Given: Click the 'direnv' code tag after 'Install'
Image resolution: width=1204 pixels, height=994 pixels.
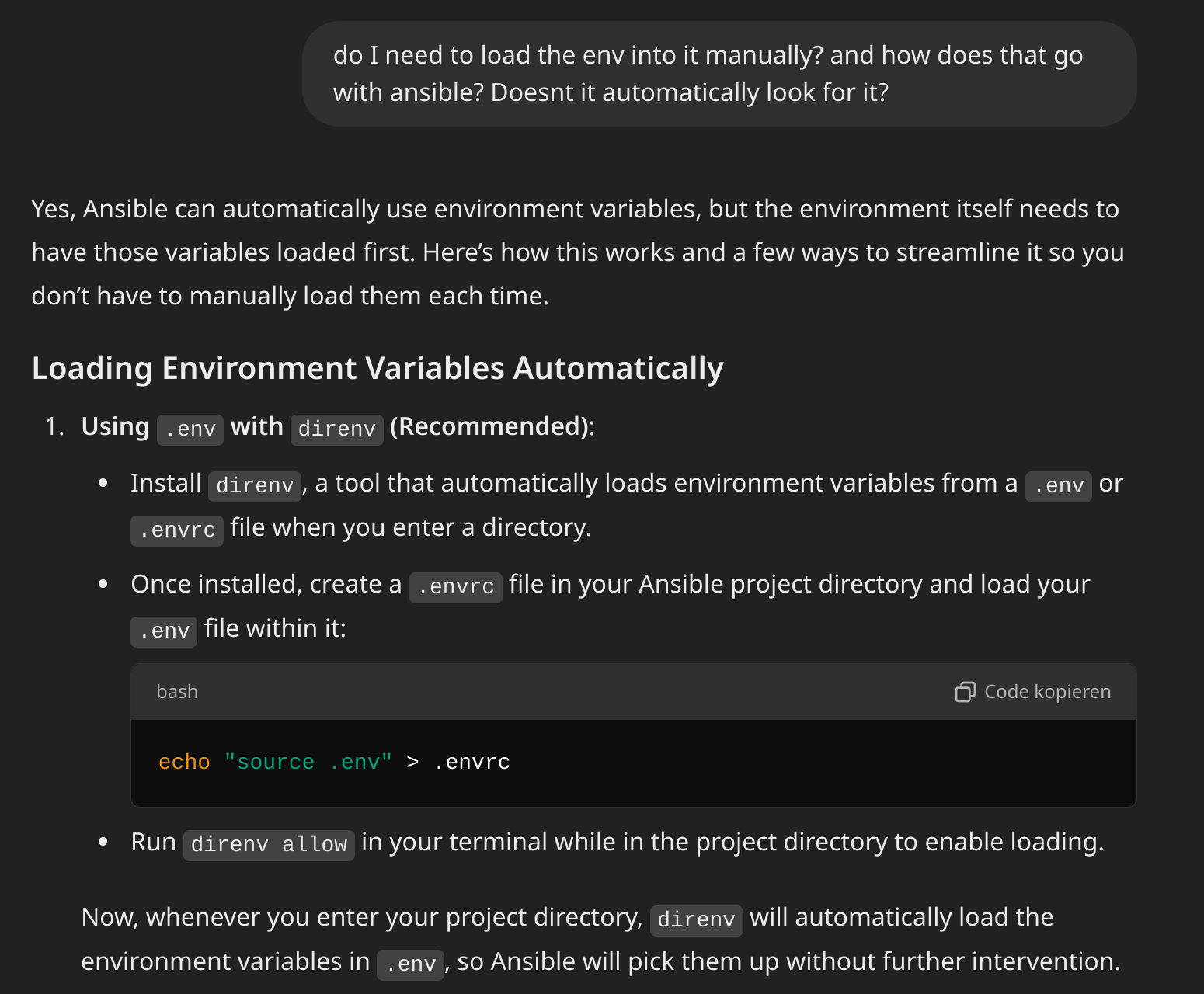Looking at the screenshot, I should 255,486.
